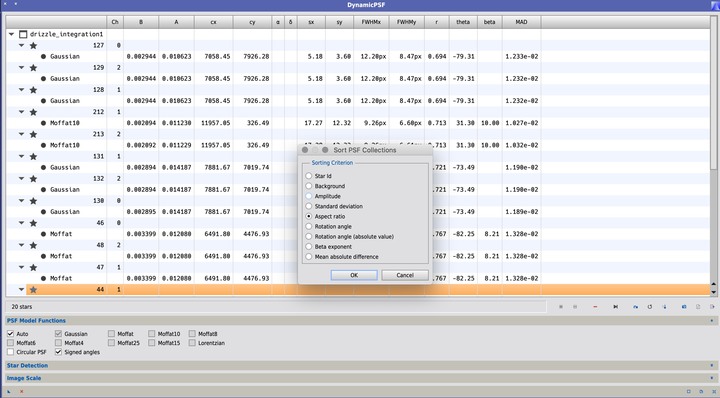Click the Reset icon in bottom-right bar
The image size is (720, 398).
pos(701,392)
